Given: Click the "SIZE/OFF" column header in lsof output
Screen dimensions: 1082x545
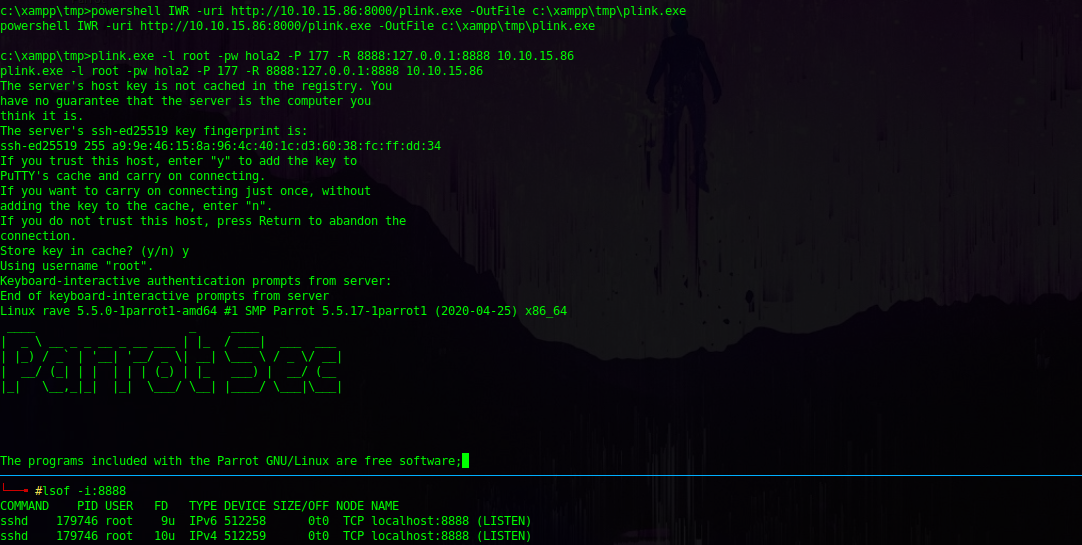Looking at the screenshot, I should [301, 506].
